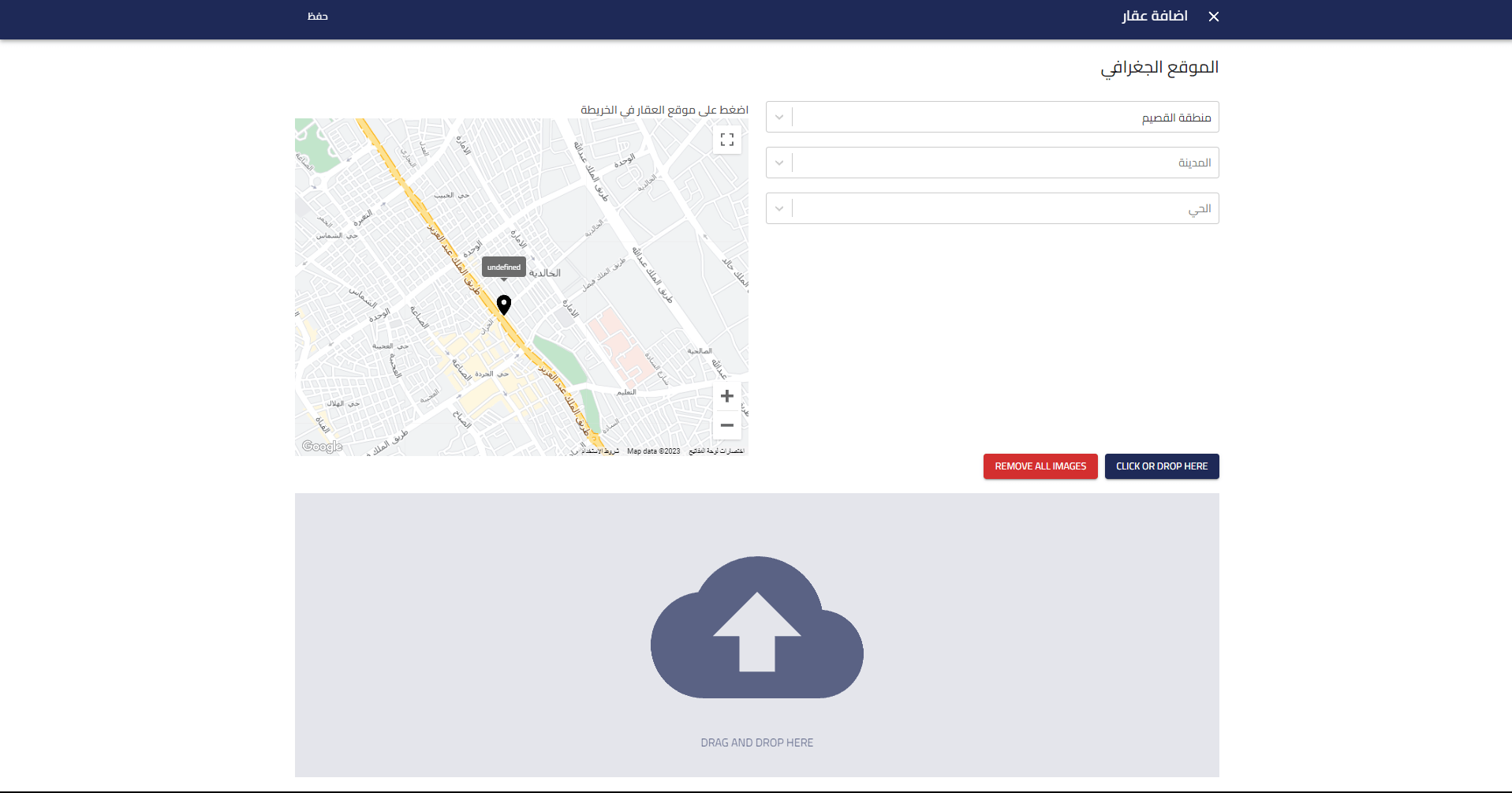The image size is (1512, 793).
Task: Open map keyboard shortcuts link
Action: (x=716, y=451)
